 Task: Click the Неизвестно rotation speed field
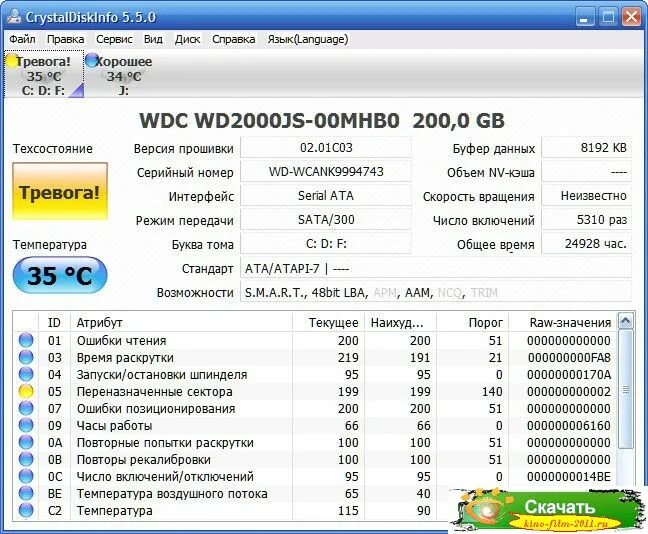pos(586,195)
